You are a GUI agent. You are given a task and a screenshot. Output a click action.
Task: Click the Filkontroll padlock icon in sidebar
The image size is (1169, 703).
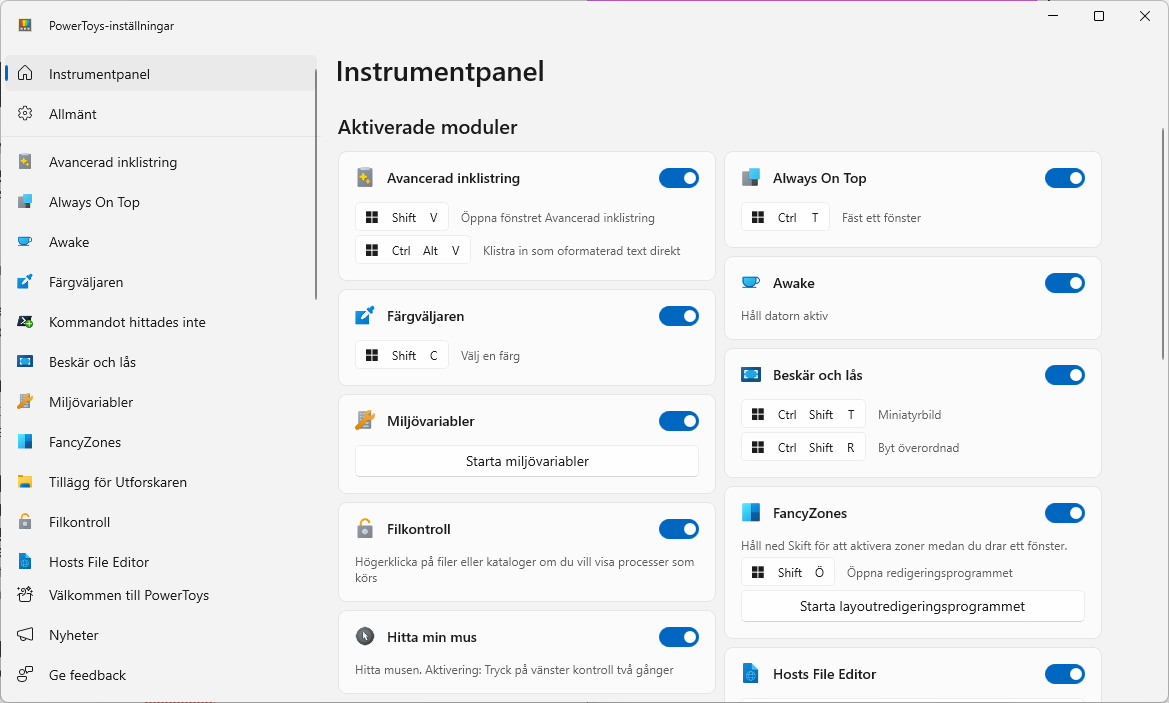(x=26, y=522)
